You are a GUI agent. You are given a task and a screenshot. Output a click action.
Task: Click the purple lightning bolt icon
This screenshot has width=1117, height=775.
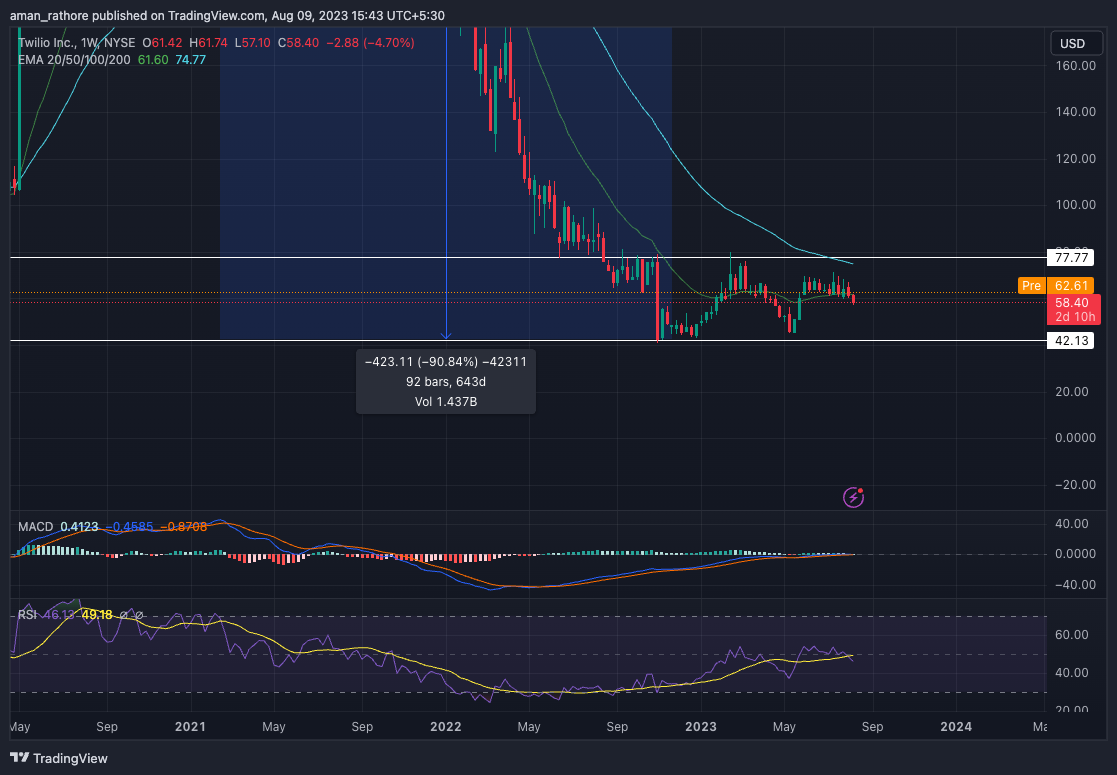(853, 497)
